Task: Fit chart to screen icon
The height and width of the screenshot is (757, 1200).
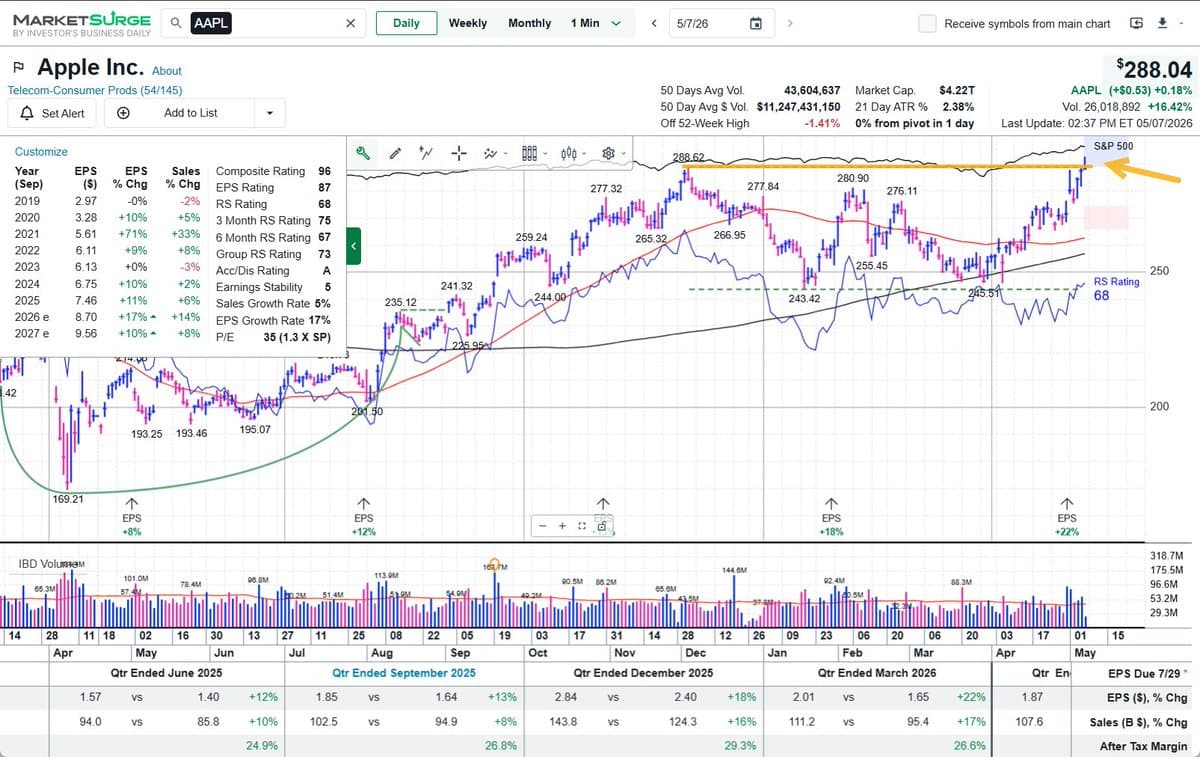Action: [x=581, y=525]
